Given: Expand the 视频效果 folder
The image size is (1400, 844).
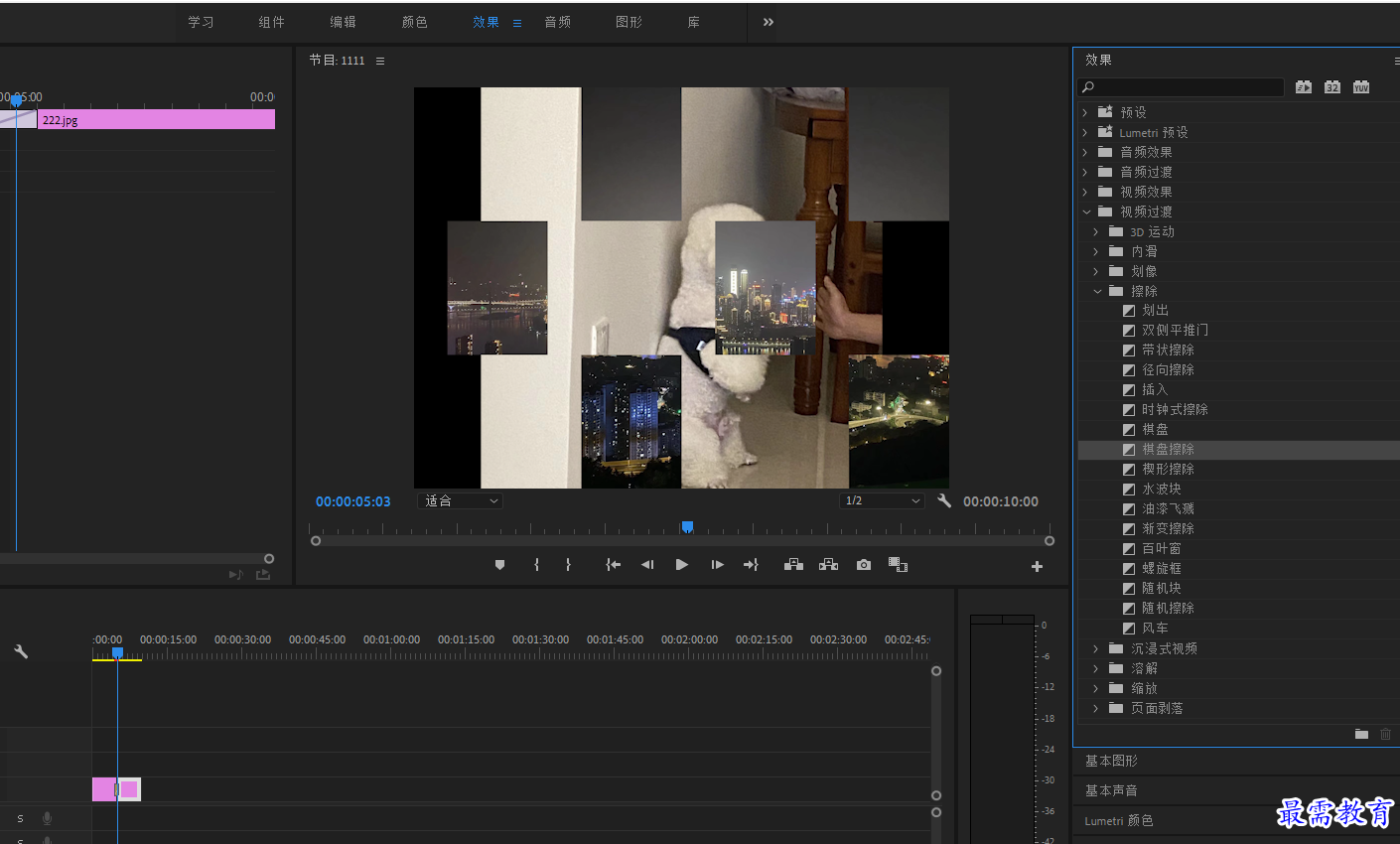Looking at the screenshot, I should click(1085, 192).
